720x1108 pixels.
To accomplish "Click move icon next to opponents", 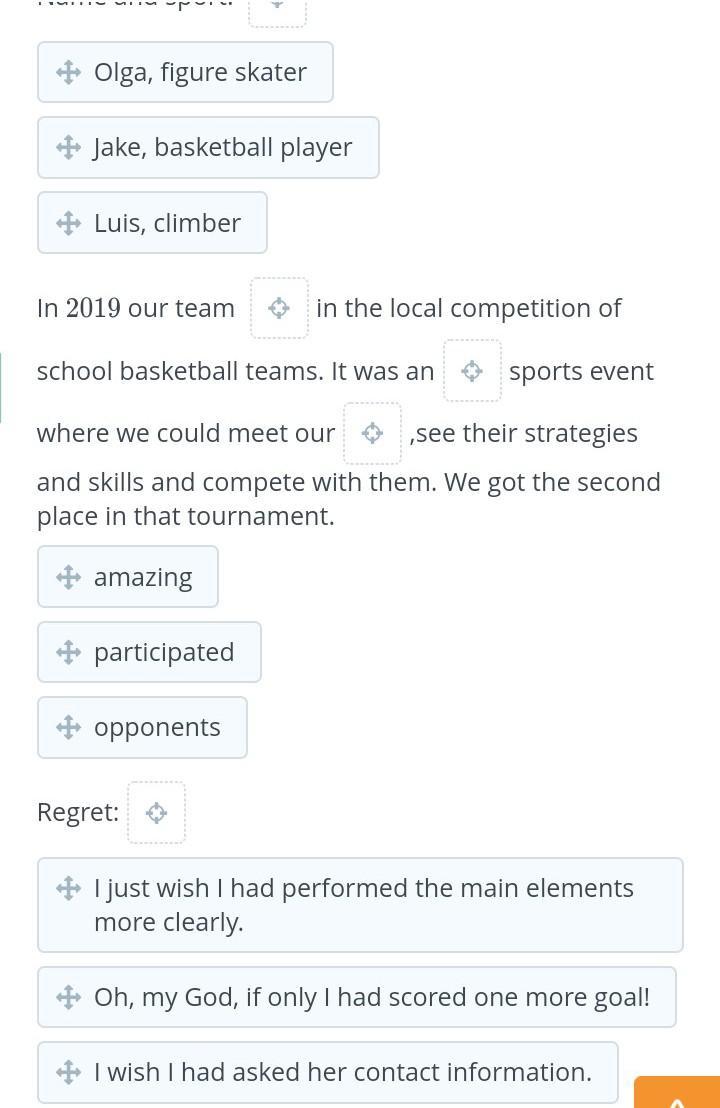I will point(68,727).
